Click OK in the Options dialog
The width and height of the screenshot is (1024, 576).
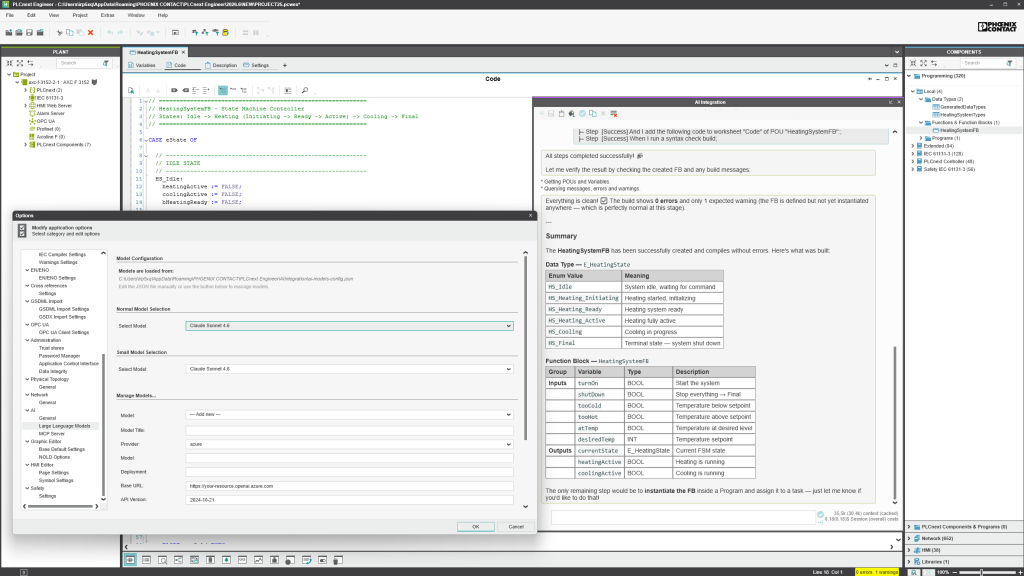475,526
